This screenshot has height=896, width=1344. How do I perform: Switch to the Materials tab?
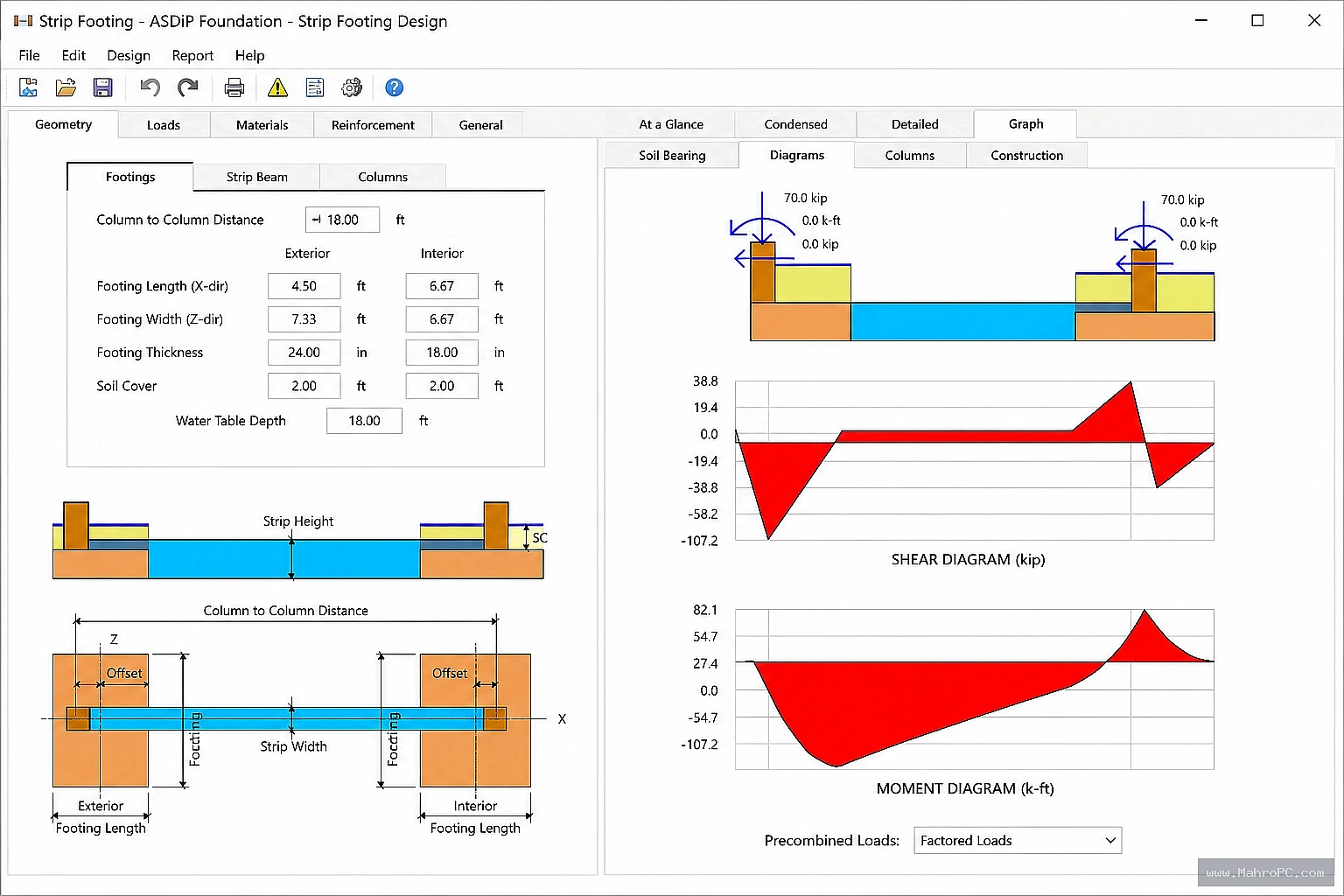tap(262, 125)
